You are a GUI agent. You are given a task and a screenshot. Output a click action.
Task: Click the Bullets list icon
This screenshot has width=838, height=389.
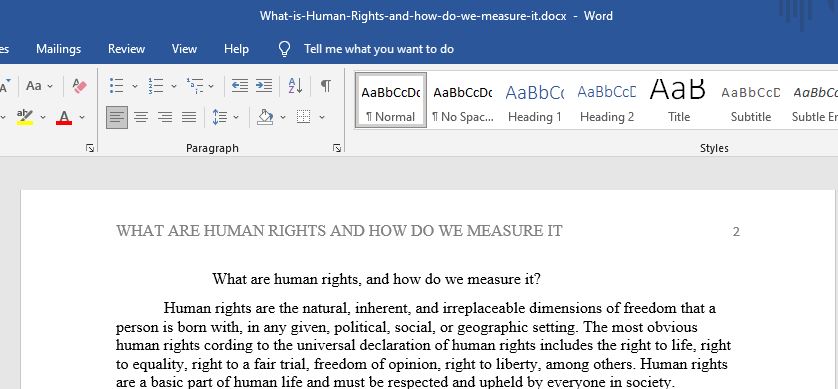117,85
